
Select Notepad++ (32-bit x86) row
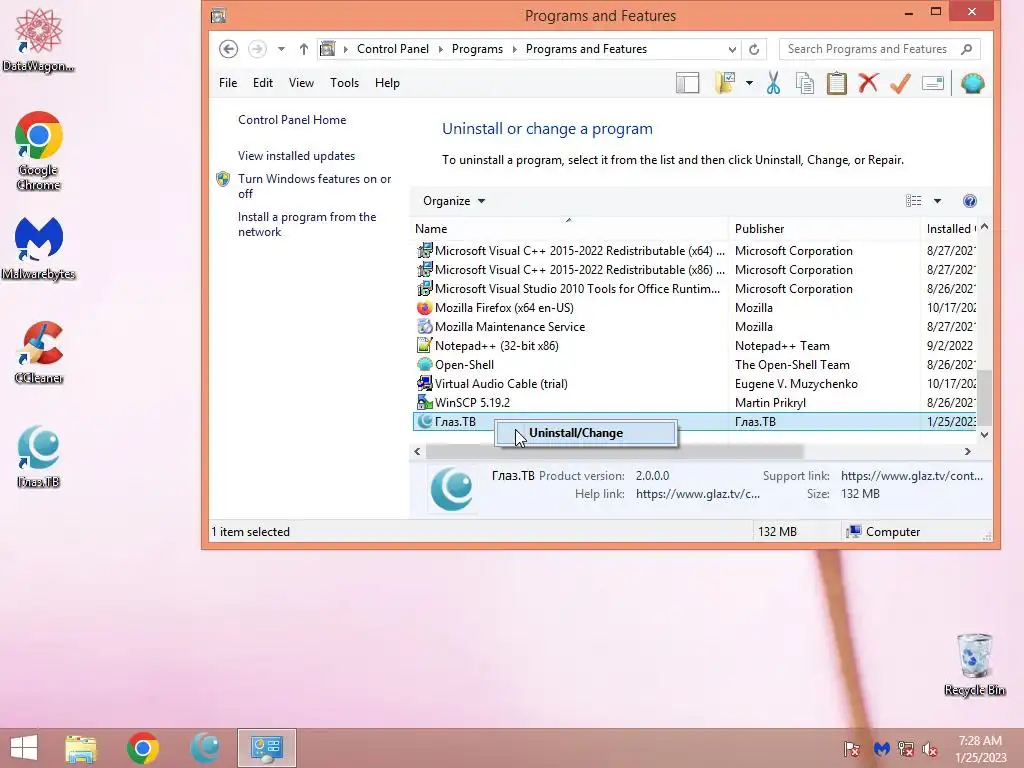tap(695, 346)
